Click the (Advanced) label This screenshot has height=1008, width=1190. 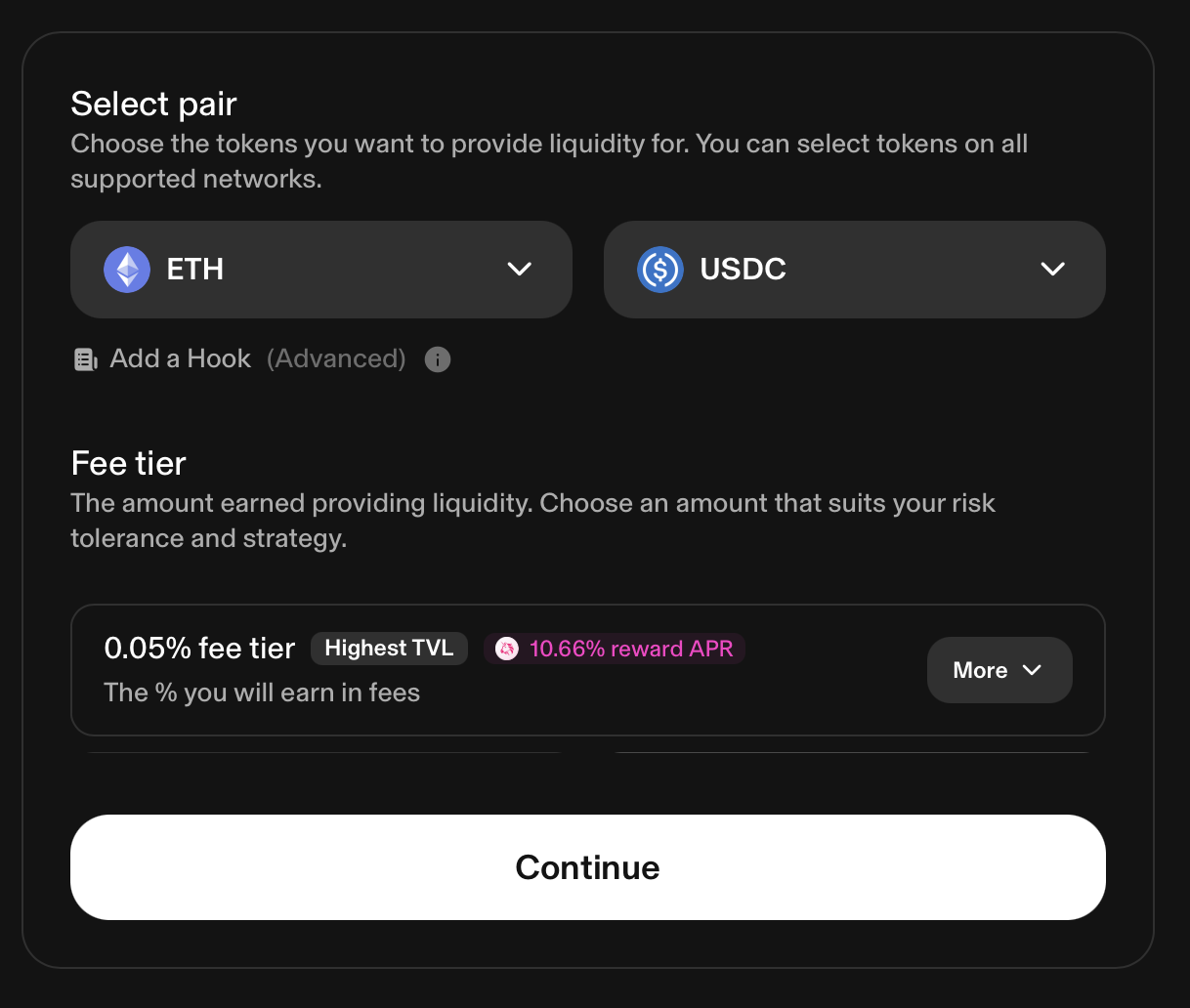pyautogui.click(x=336, y=358)
